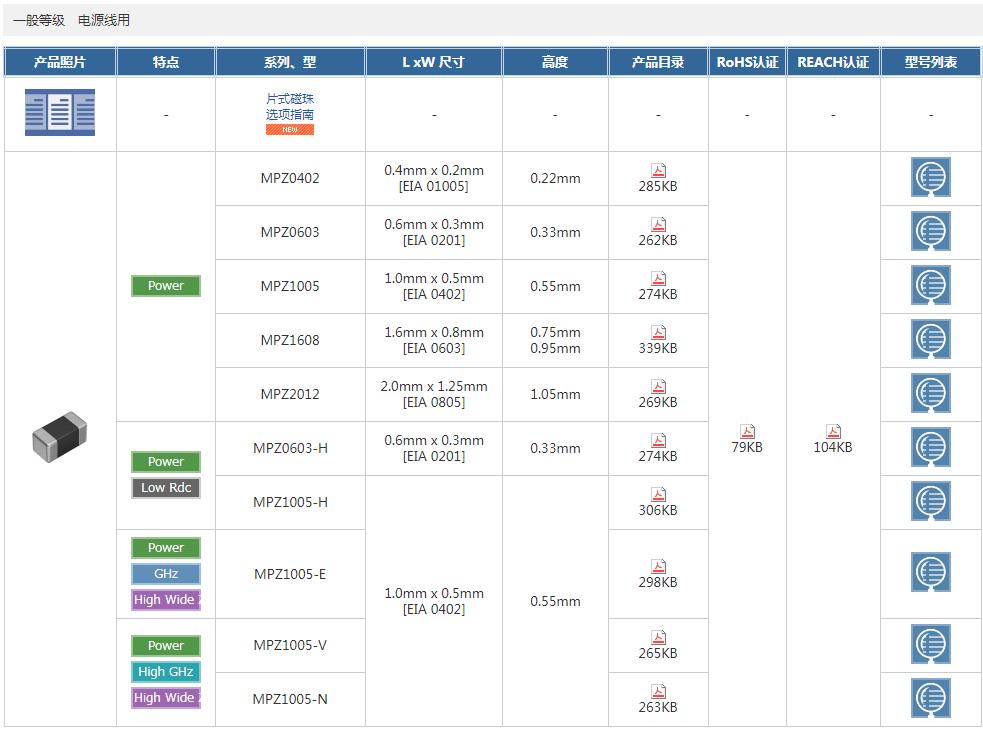The image size is (983, 729).
Task: Open the chip bead selection guide link
Action: [290, 108]
